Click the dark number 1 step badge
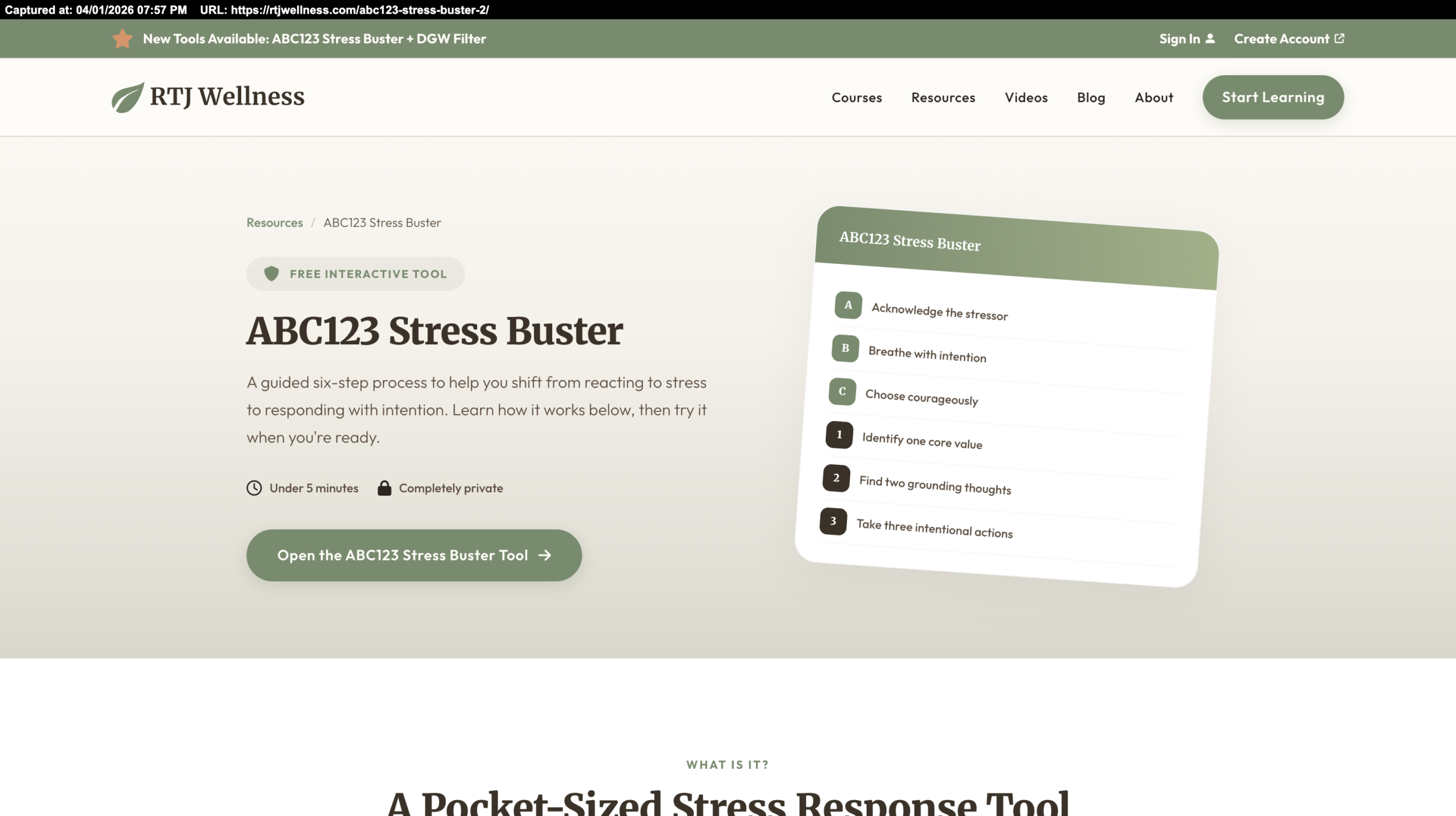Viewport: 1456px width, 816px height. click(x=839, y=435)
